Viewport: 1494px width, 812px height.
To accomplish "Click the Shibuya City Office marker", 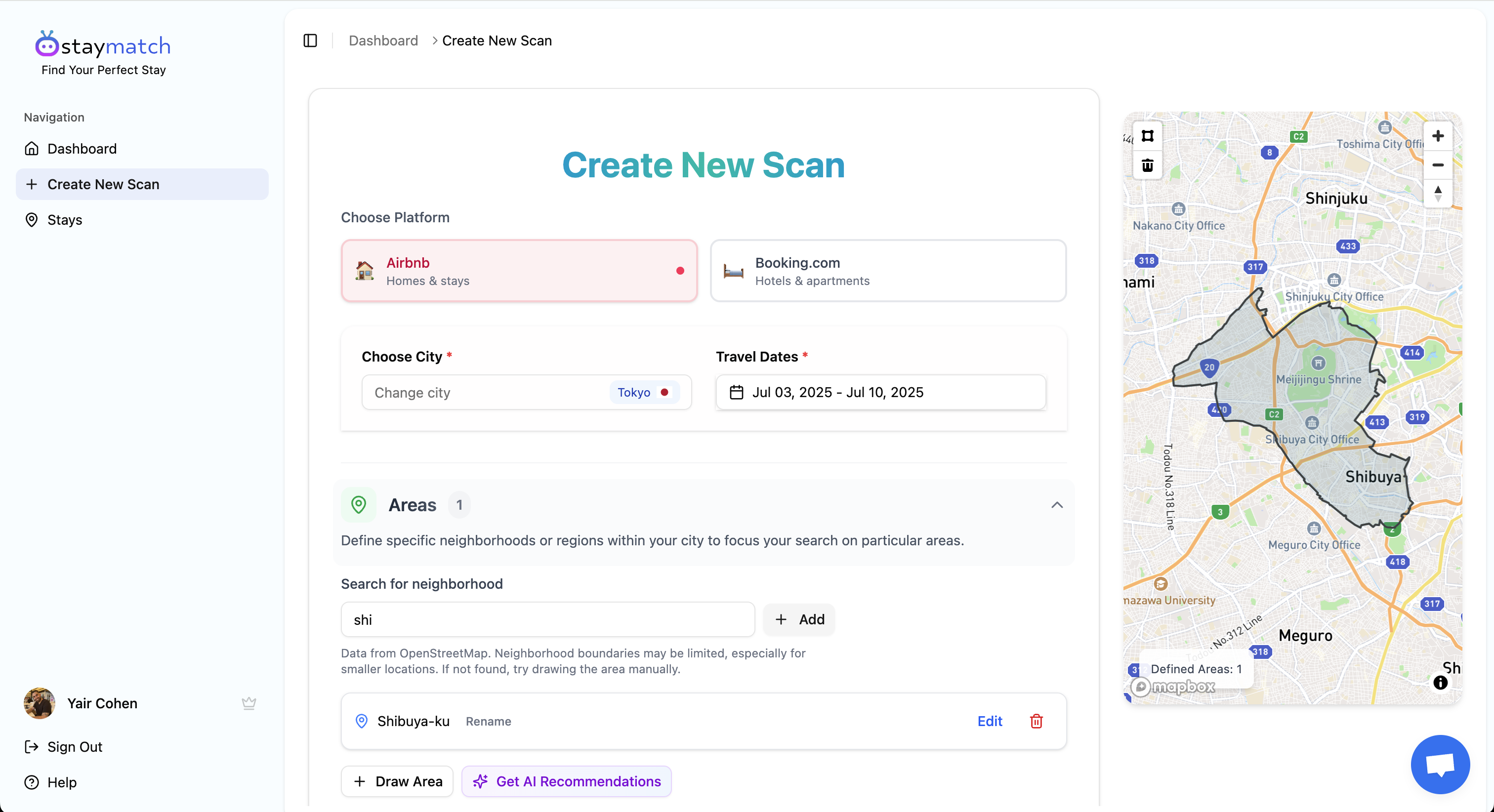I will coord(1313,423).
